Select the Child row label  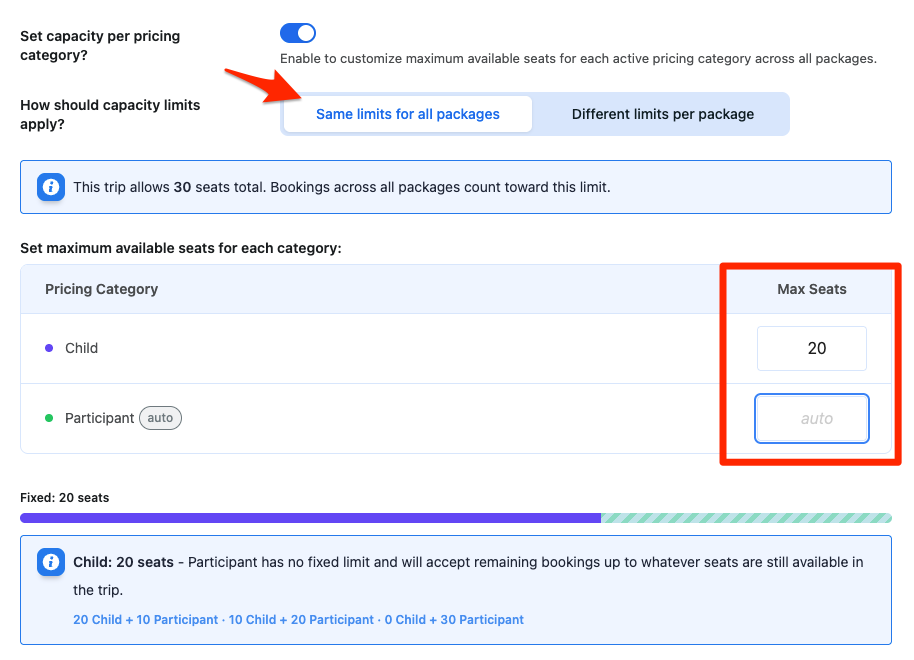tap(82, 348)
